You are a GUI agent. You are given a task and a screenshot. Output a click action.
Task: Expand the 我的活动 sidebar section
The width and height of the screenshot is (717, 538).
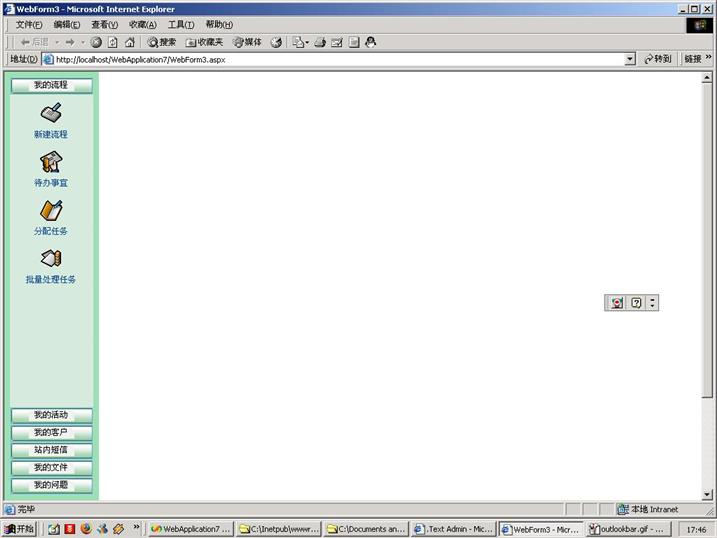[52, 415]
